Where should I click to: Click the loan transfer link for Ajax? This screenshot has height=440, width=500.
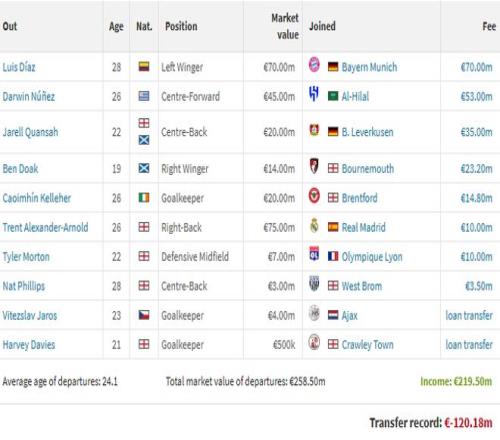(469, 315)
